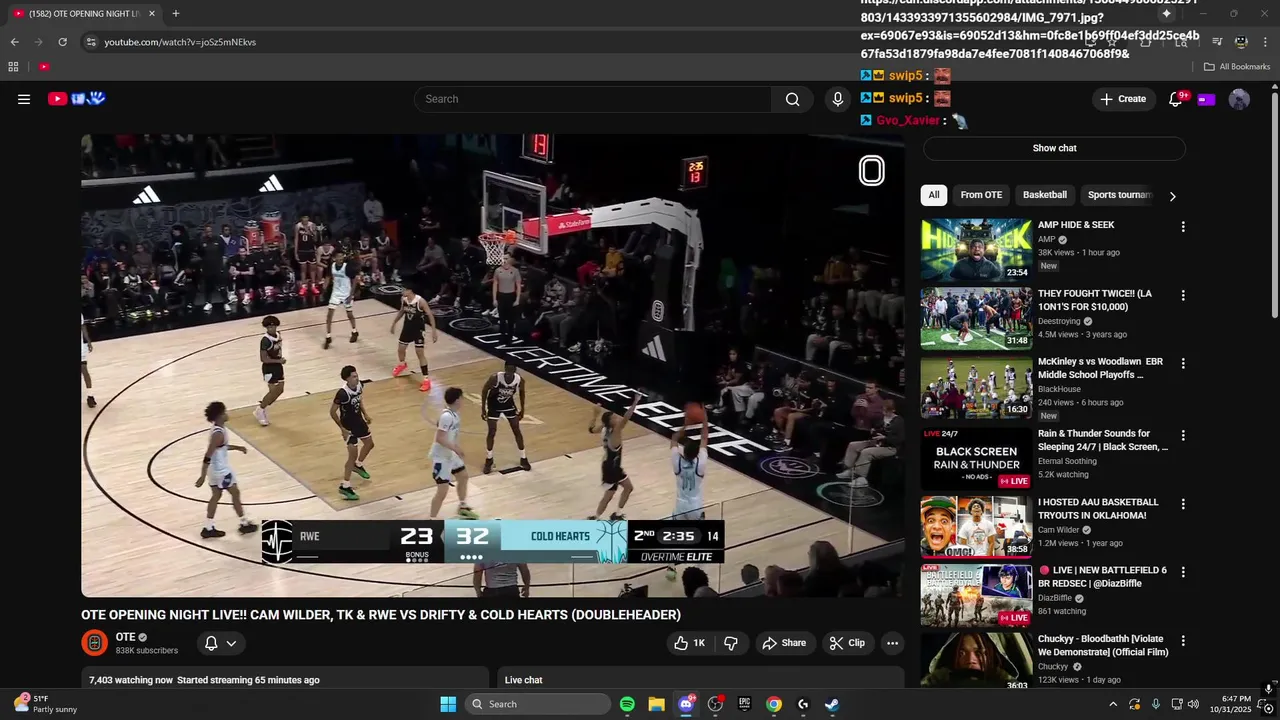
Task: Expand notification options chevron beside bell
Action: coord(231,643)
